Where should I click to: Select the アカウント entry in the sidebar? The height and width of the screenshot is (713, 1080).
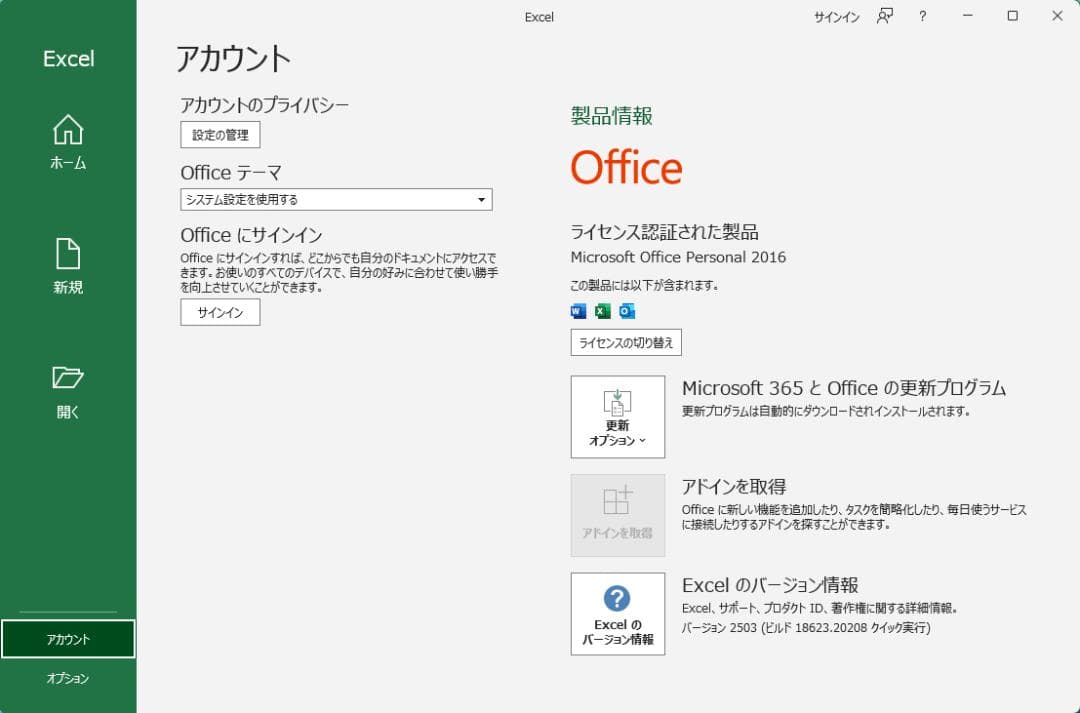click(x=68, y=638)
